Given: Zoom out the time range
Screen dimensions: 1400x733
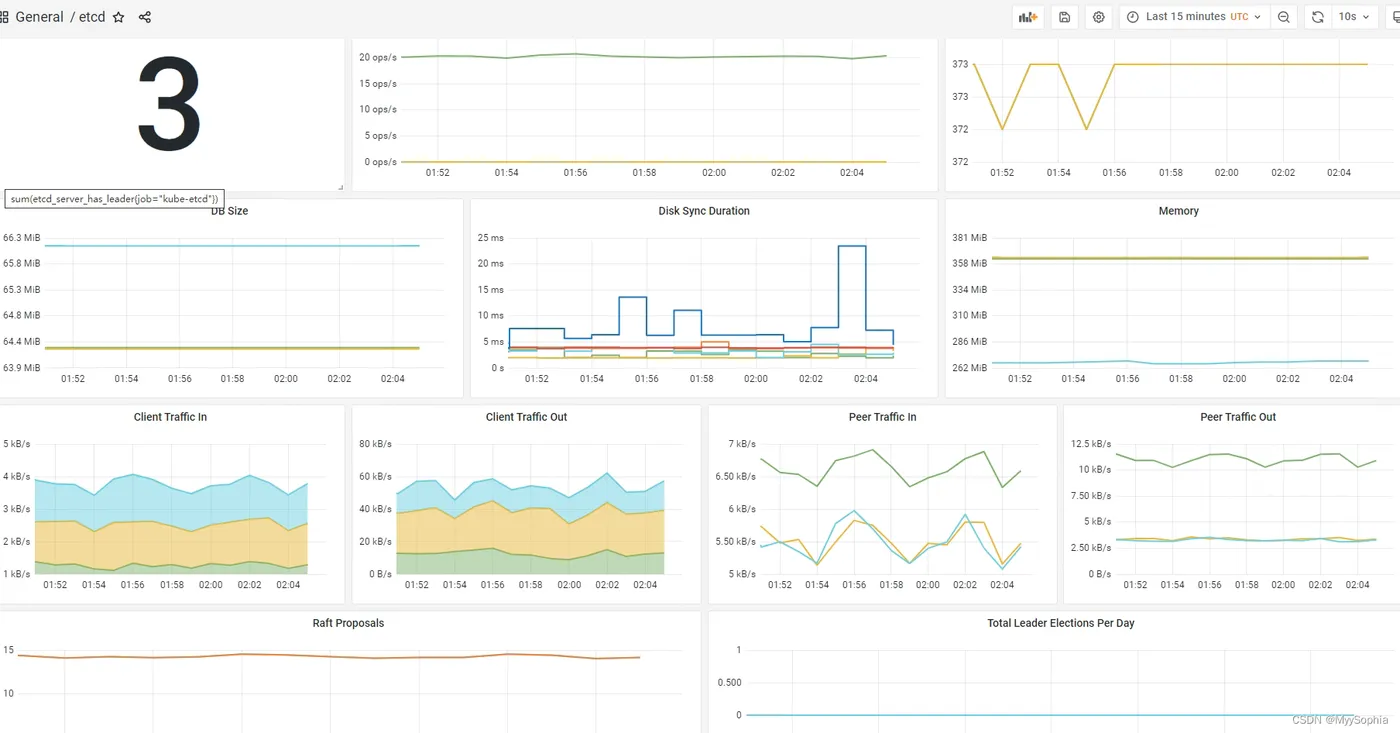Looking at the screenshot, I should coord(1284,17).
